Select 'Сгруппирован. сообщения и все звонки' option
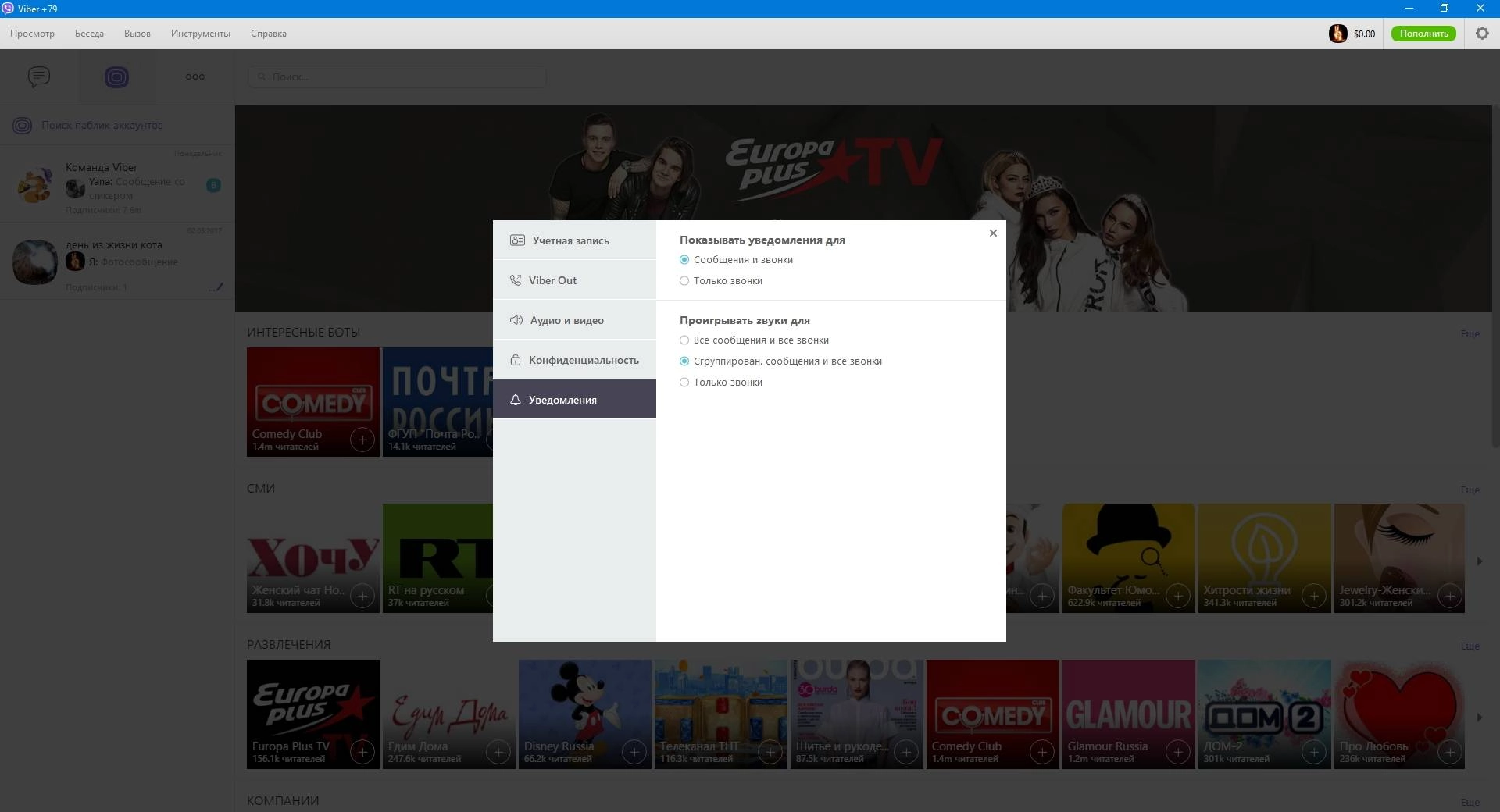 [684, 361]
